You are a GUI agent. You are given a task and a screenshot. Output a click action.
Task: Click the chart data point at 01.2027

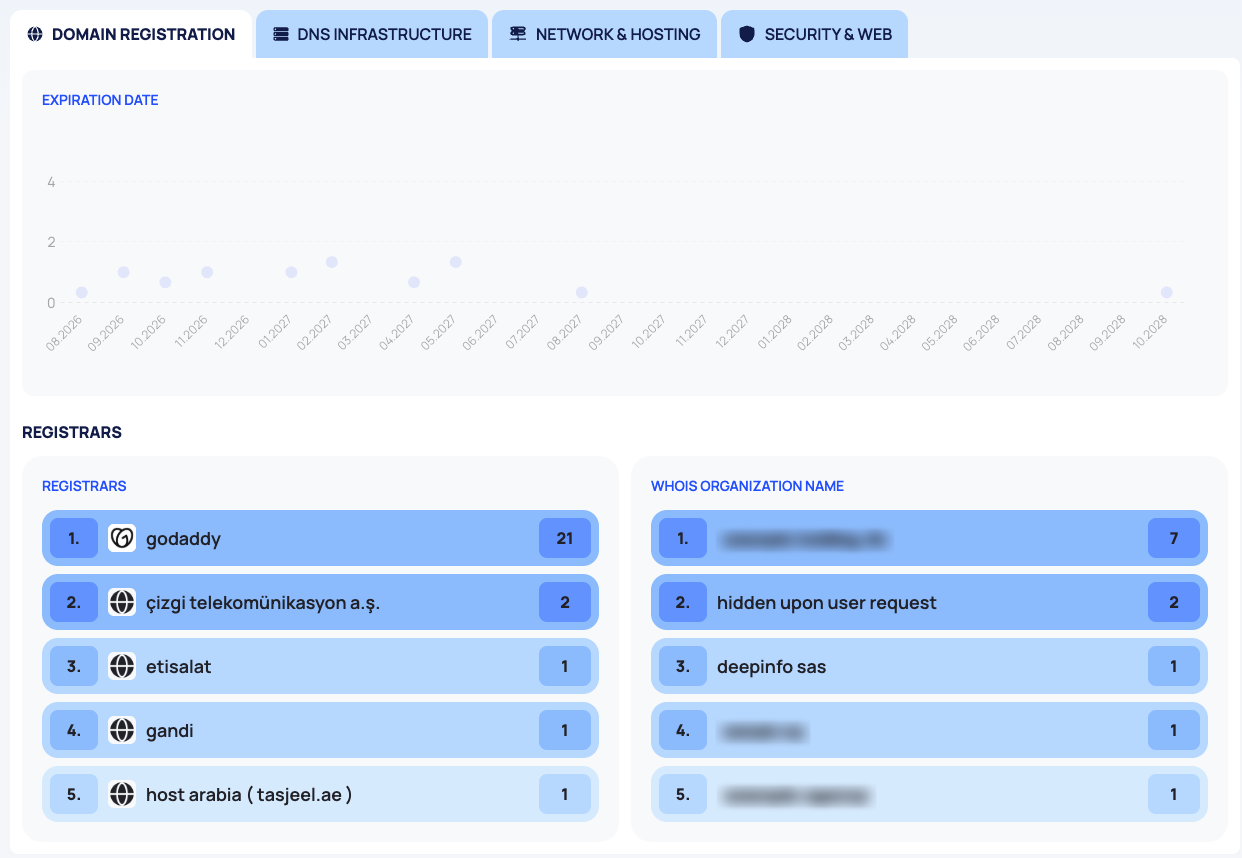[291, 272]
